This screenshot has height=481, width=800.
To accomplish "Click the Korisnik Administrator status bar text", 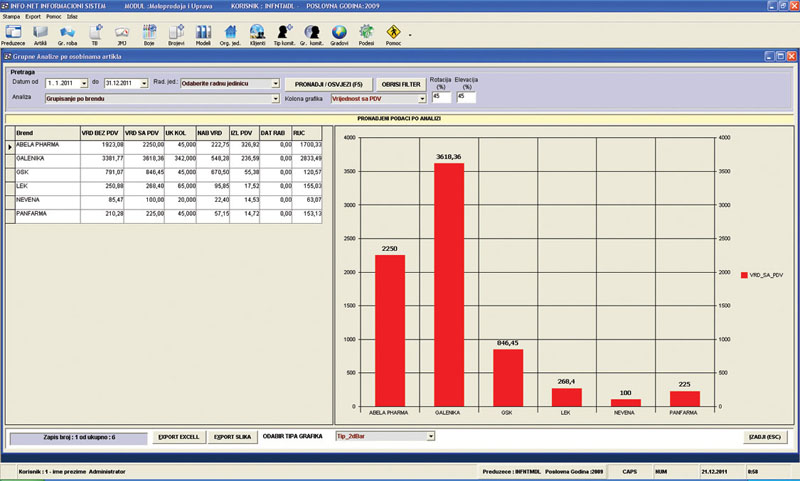I will (x=72, y=472).
